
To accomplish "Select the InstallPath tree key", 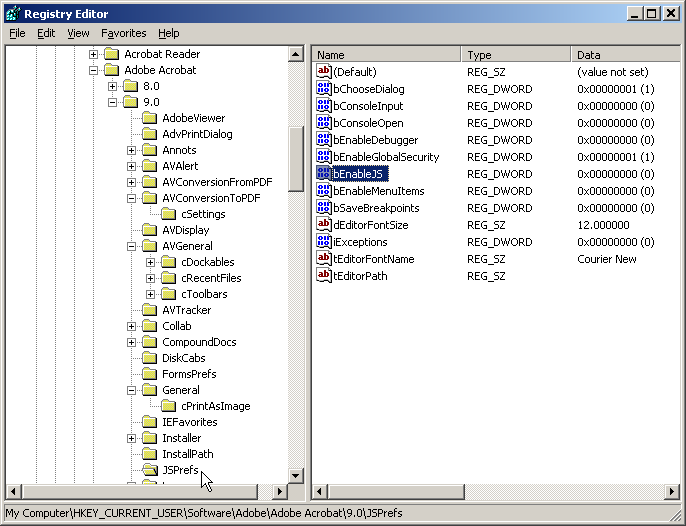I will pyautogui.click(x=188, y=454).
